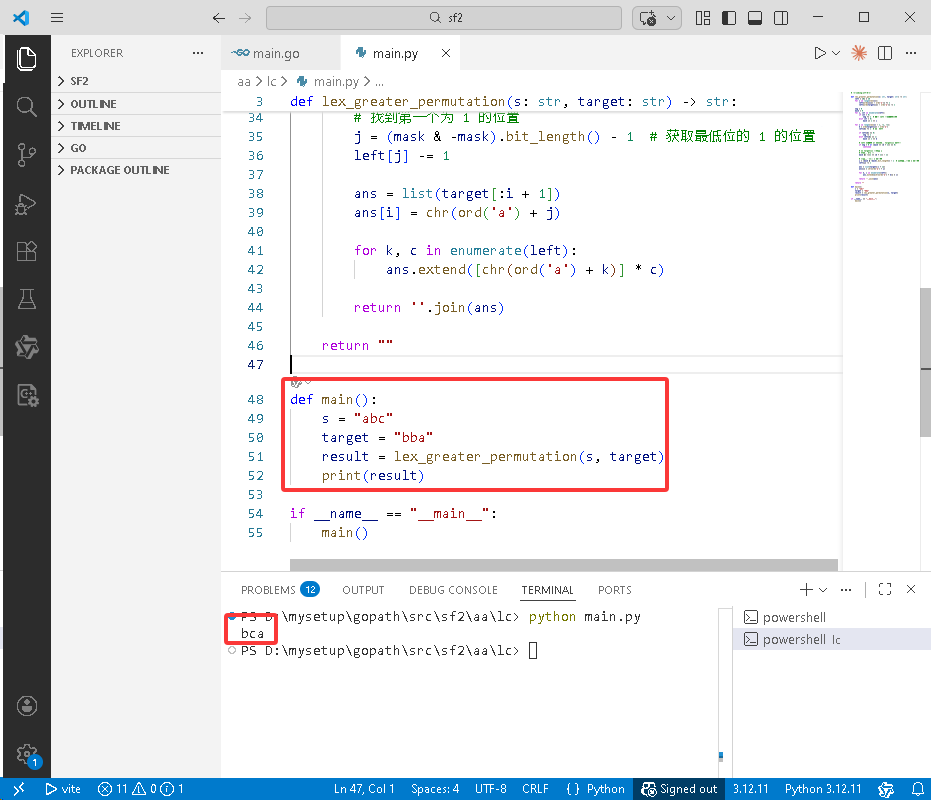Open Run and Debug view
The width and height of the screenshot is (931, 800).
26,204
